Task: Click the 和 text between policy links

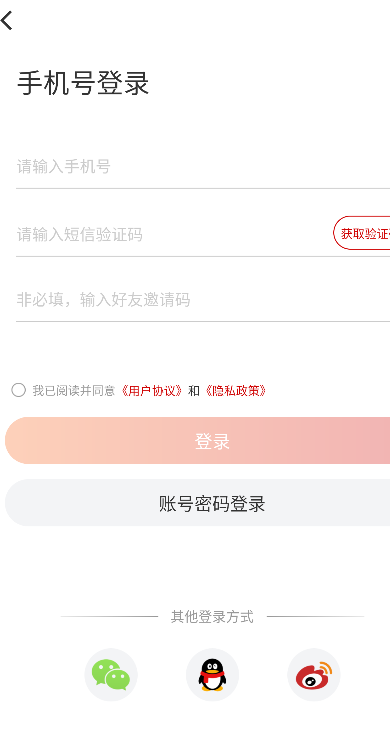Action: pyautogui.click(x=194, y=390)
